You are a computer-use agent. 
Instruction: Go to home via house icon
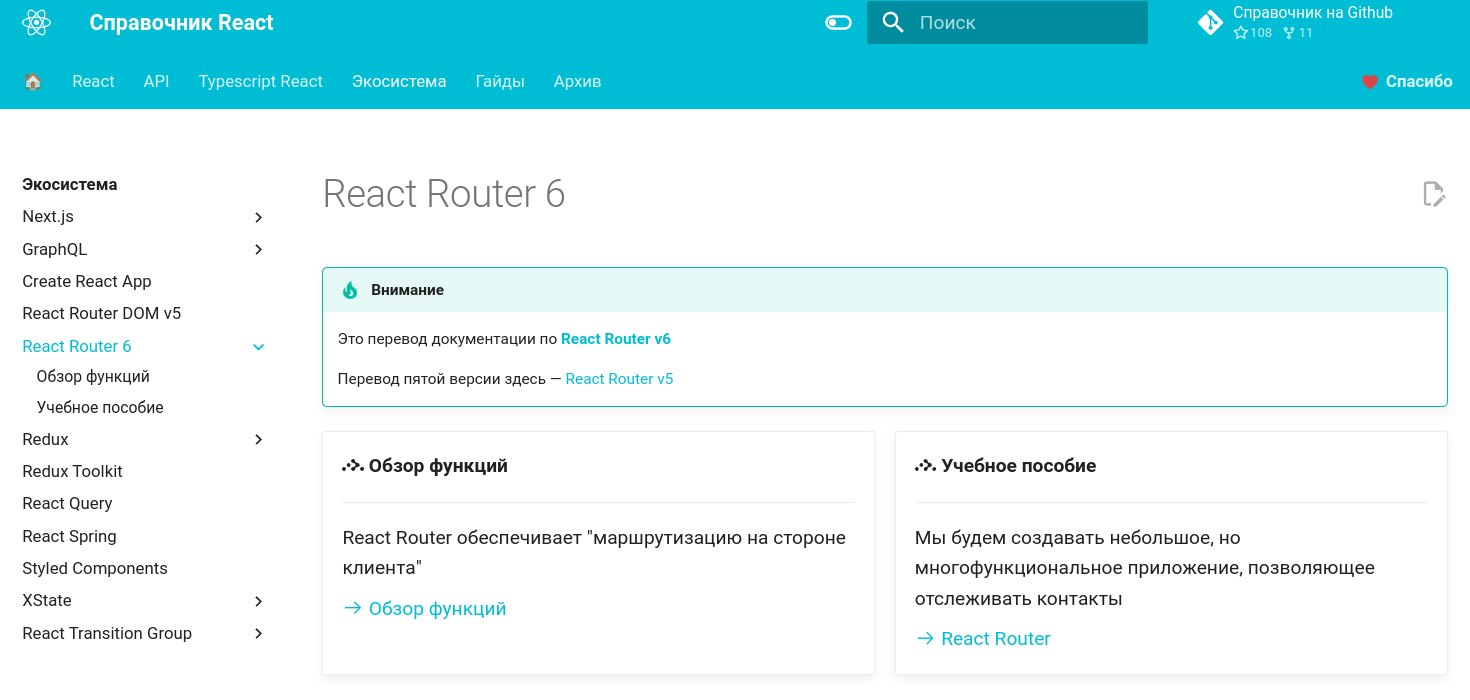pos(33,81)
